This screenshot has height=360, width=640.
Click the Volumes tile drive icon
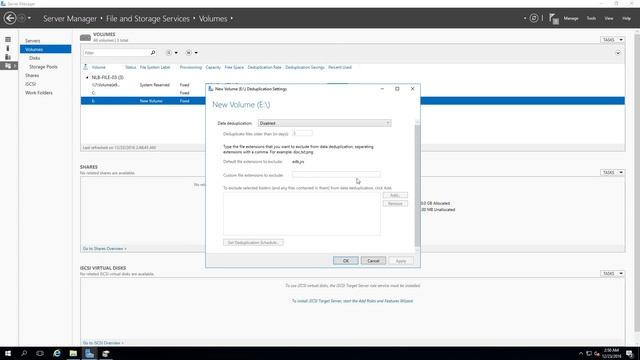tap(85, 38)
